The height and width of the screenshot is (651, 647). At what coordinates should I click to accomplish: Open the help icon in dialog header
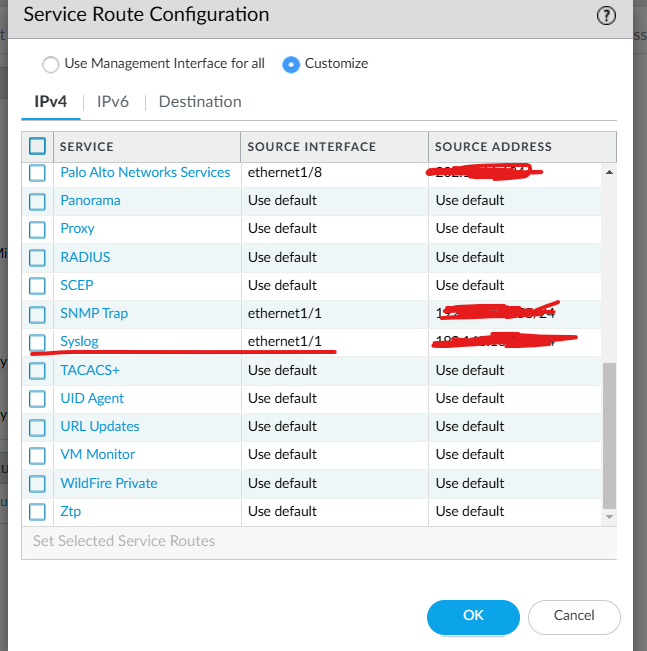(606, 16)
